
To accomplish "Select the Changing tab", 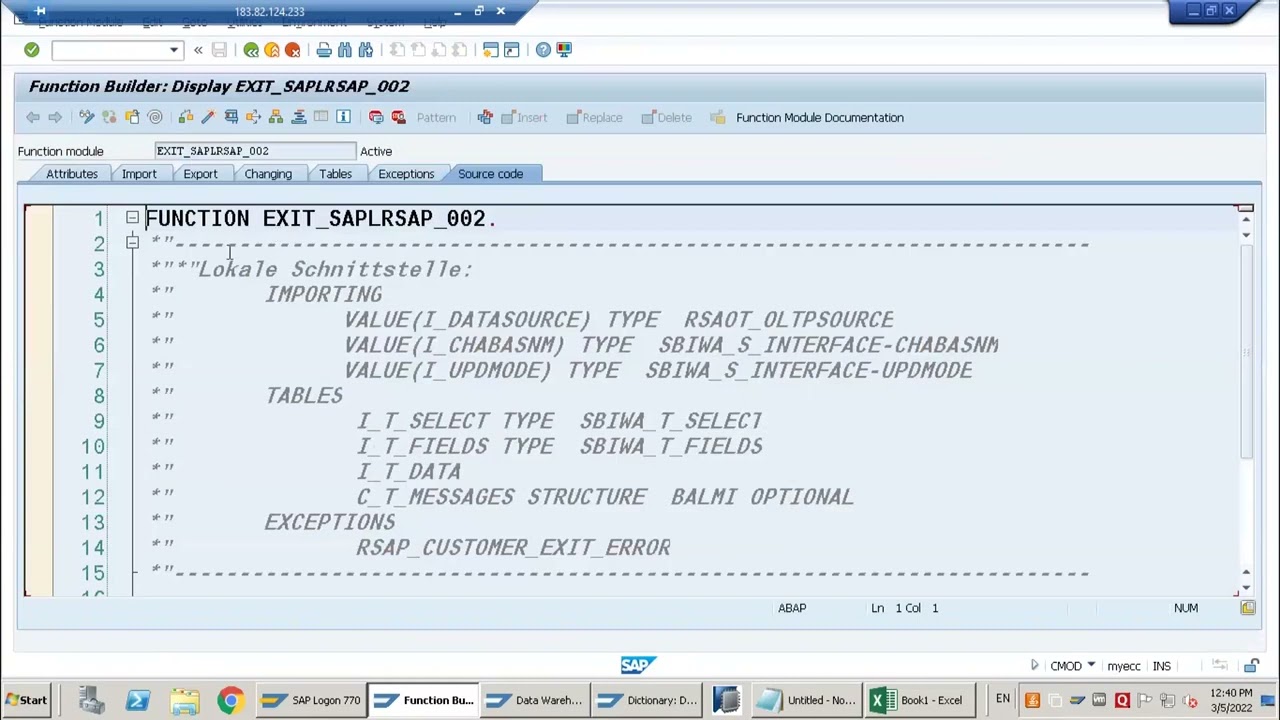I will [x=268, y=174].
